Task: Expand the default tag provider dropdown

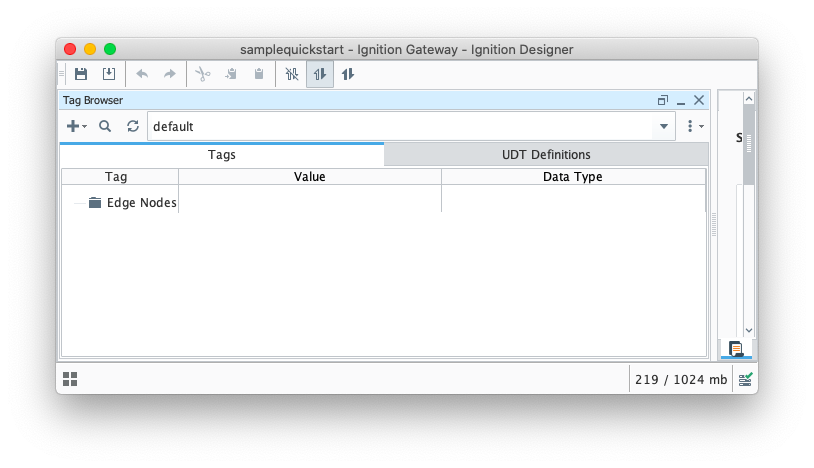Action: click(x=664, y=127)
